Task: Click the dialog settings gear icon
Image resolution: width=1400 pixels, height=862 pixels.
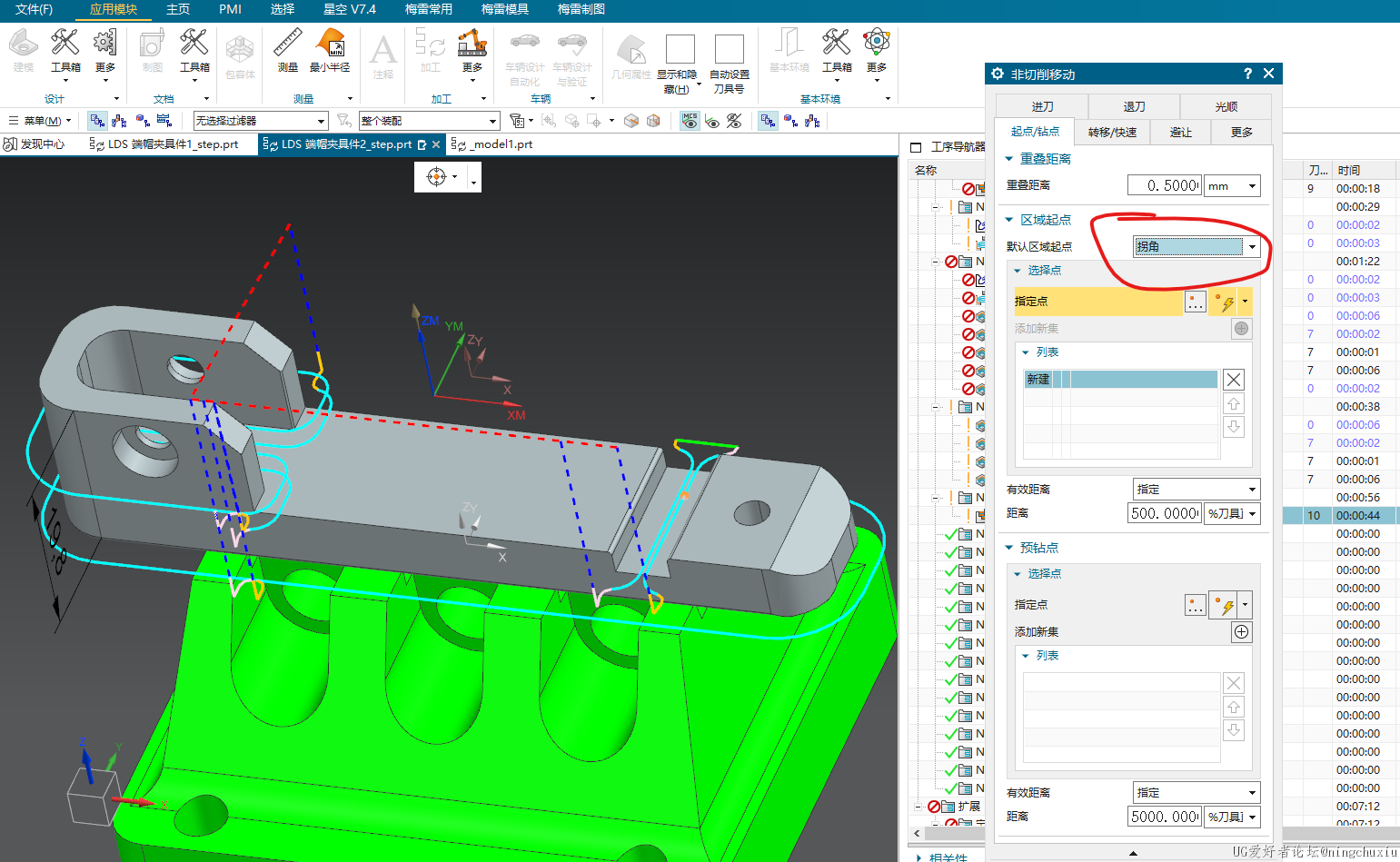Action: click(998, 74)
